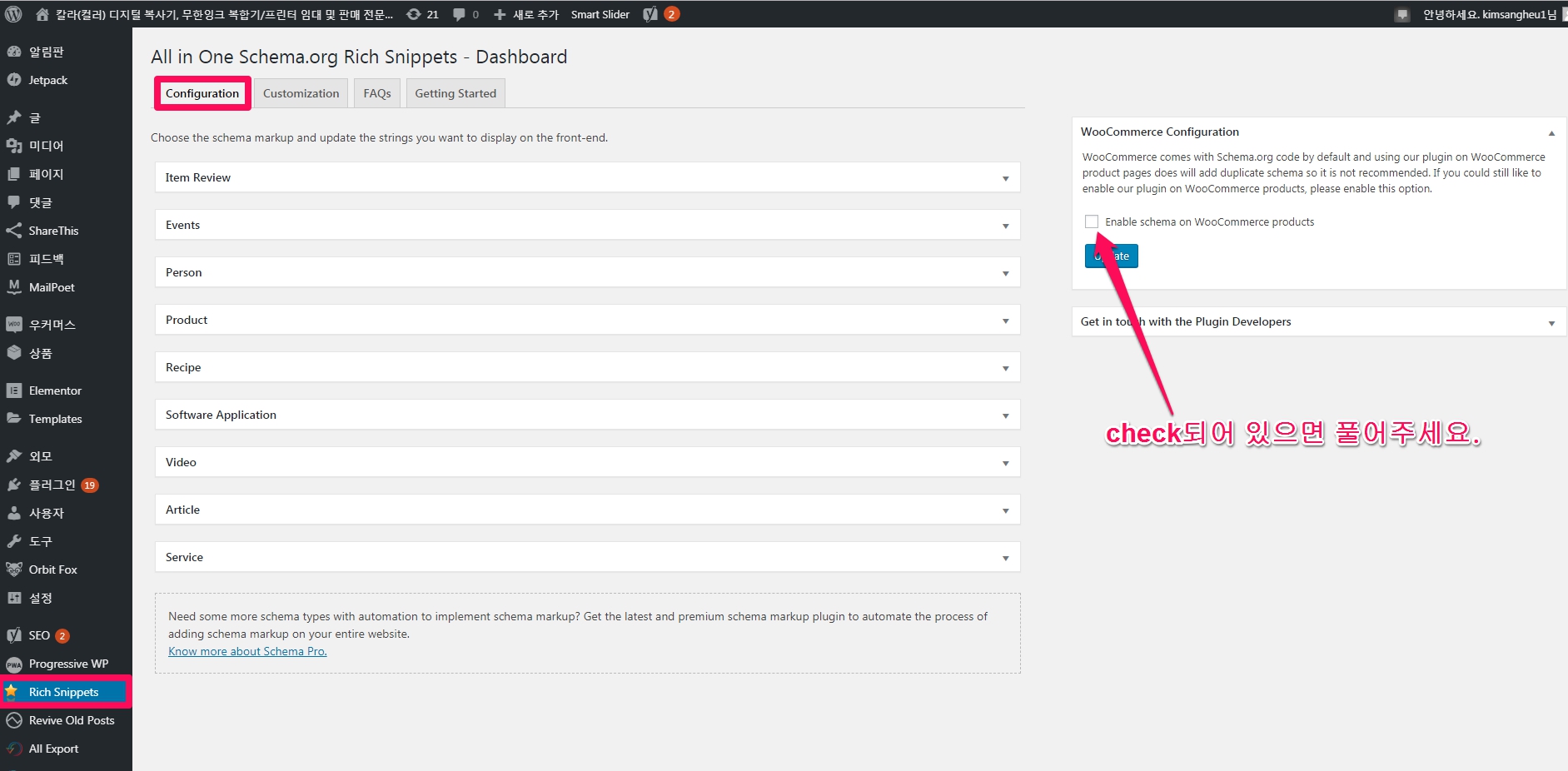
Task: Expand the Service section arrow
Action: [1005, 558]
